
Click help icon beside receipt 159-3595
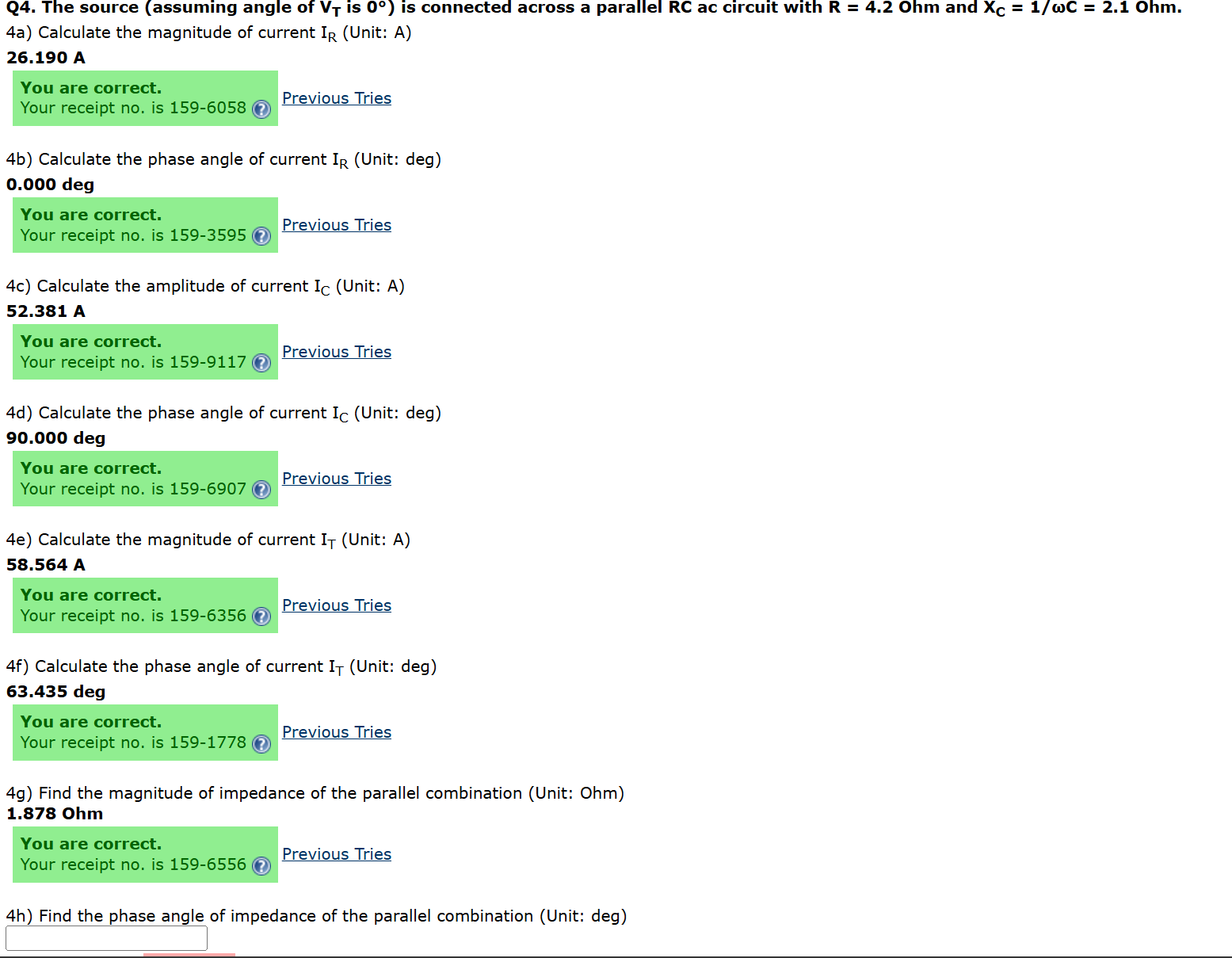[261, 236]
